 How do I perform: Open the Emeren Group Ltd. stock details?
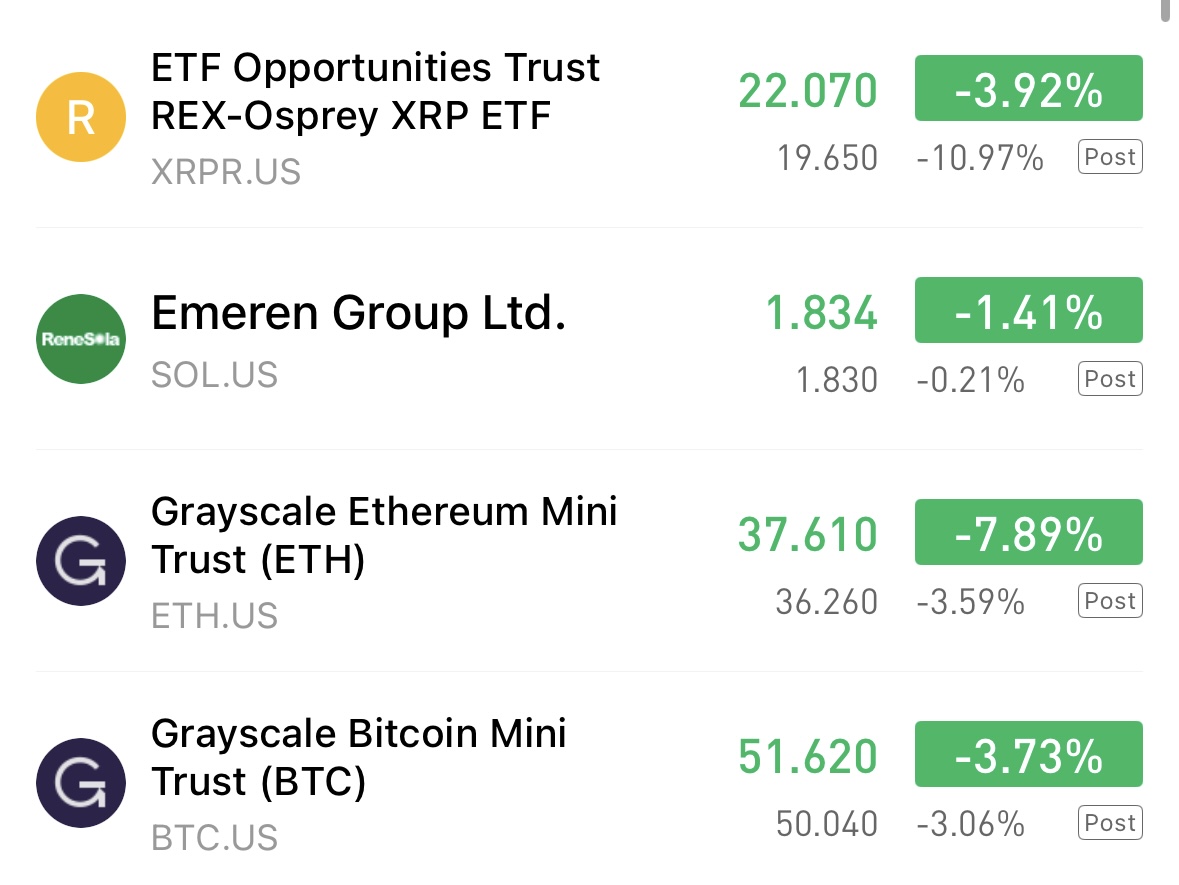click(359, 314)
